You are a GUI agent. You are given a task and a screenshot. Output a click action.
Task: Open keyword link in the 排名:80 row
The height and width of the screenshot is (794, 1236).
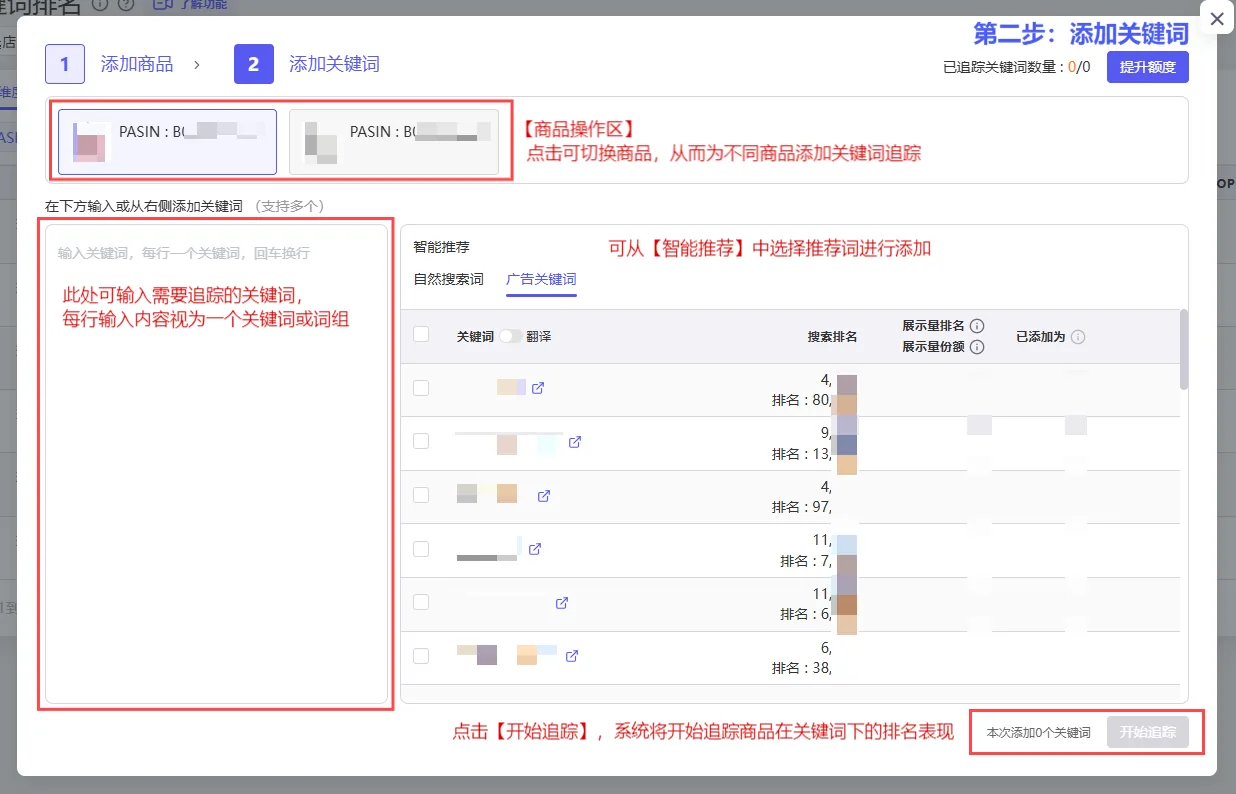[x=538, y=388]
